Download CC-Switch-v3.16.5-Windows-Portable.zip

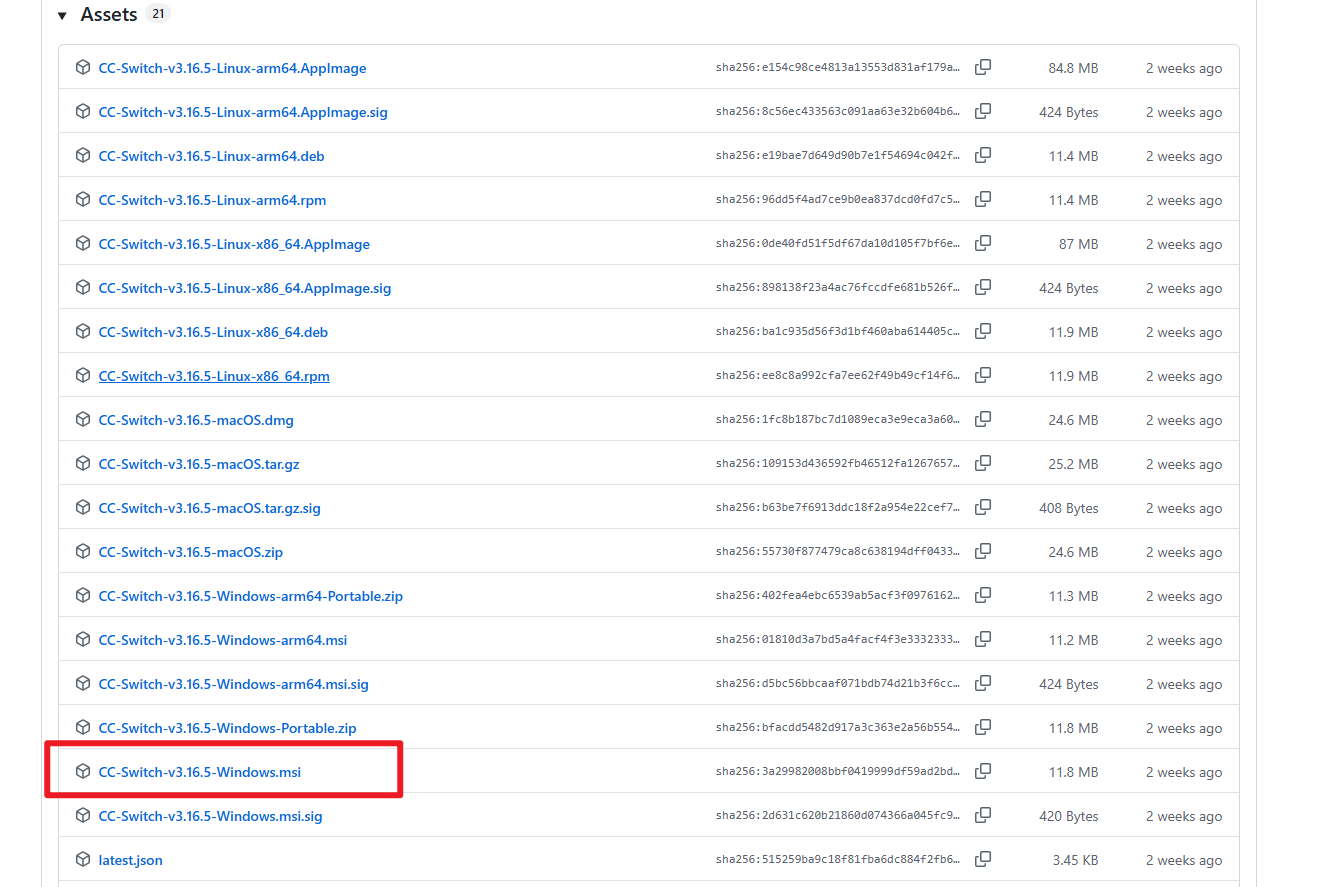pyautogui.click(x=228, y=728)
